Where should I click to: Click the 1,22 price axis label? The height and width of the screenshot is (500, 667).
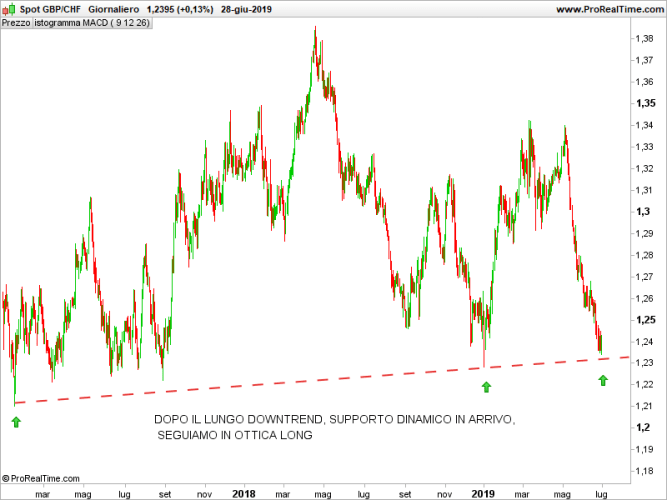pos(644,384)
